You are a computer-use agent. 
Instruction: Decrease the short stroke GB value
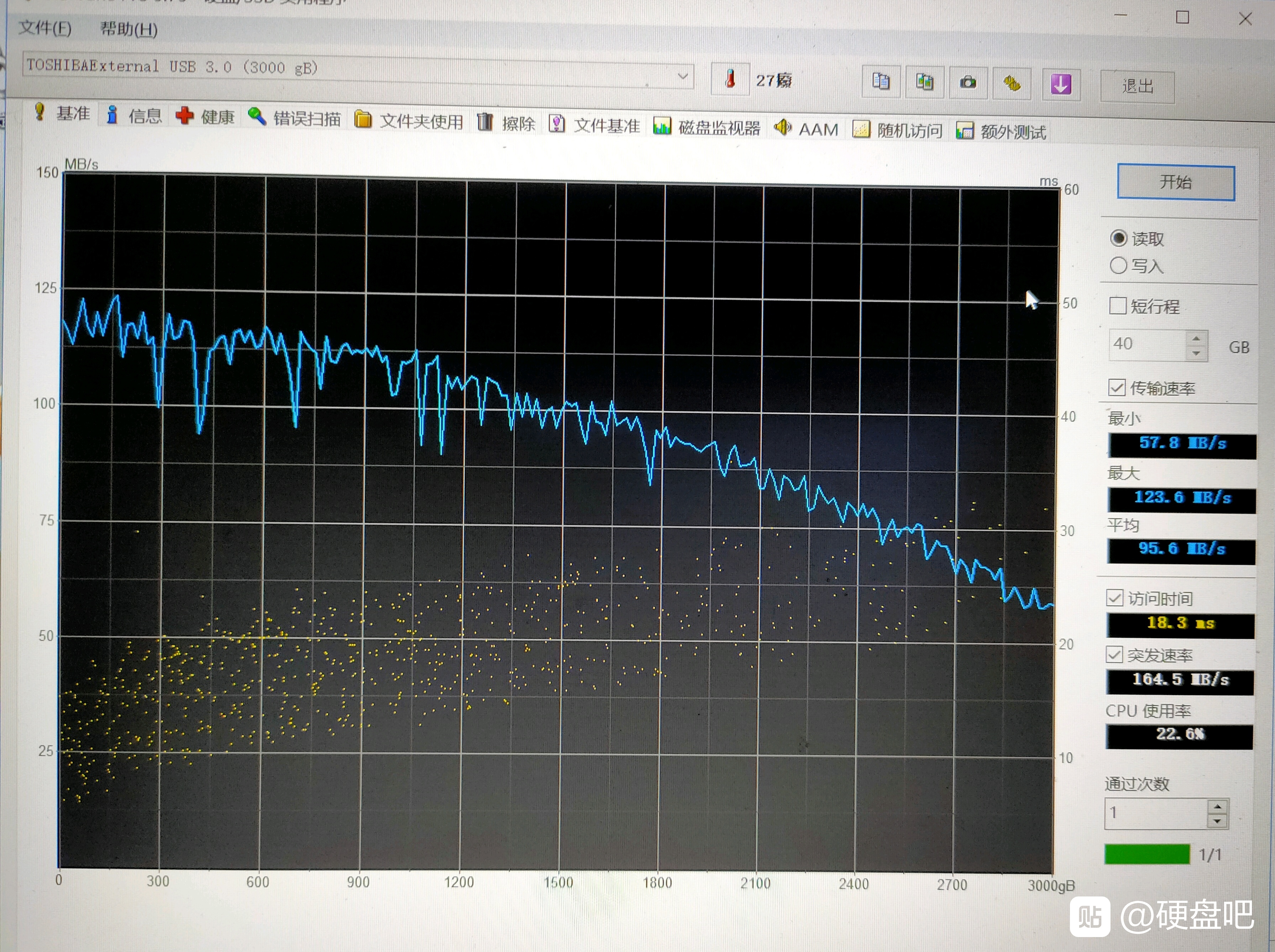pyautogui.click(x=1197, y=353)
